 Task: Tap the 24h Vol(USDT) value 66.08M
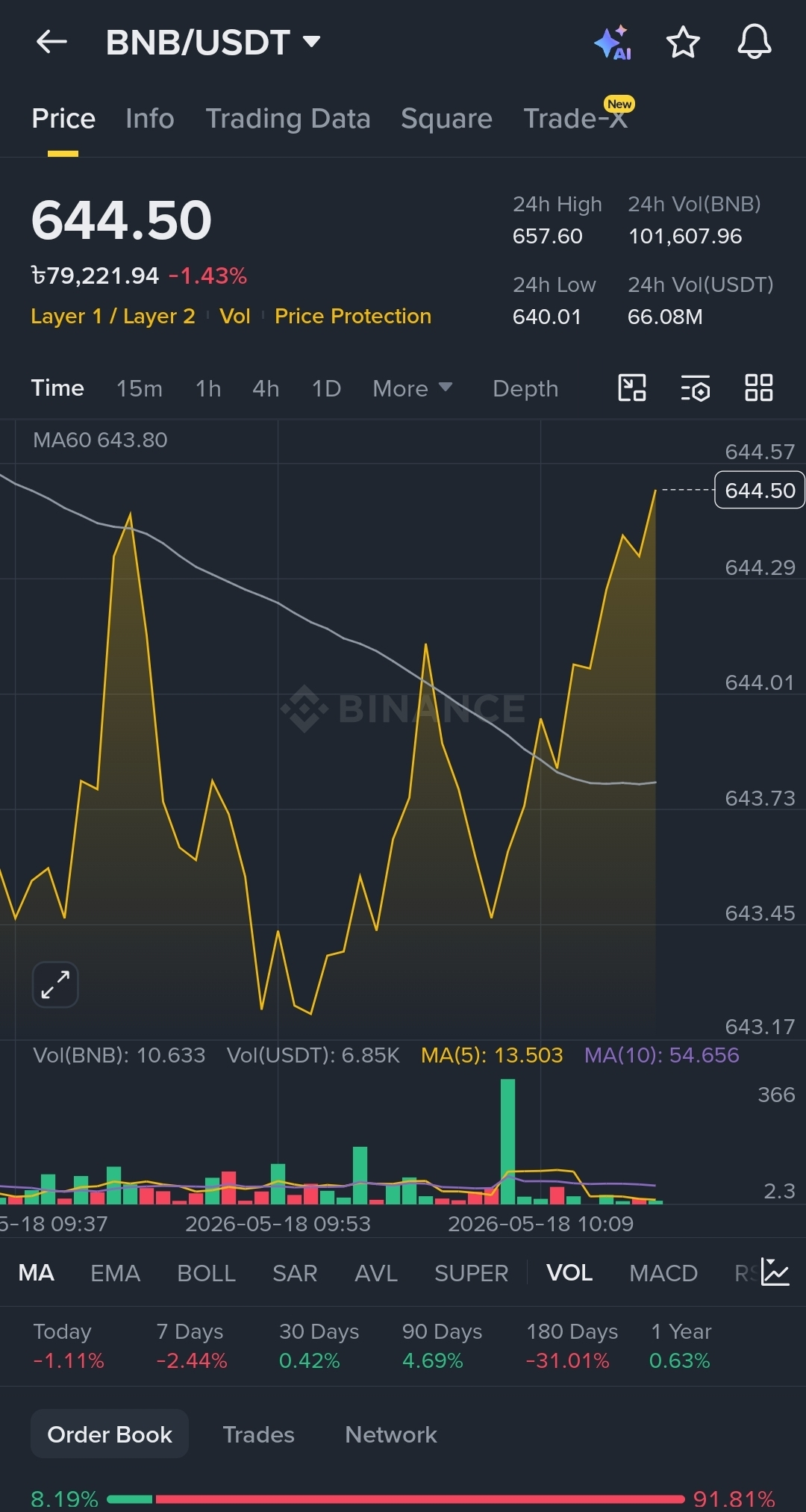tap(665, 317)
